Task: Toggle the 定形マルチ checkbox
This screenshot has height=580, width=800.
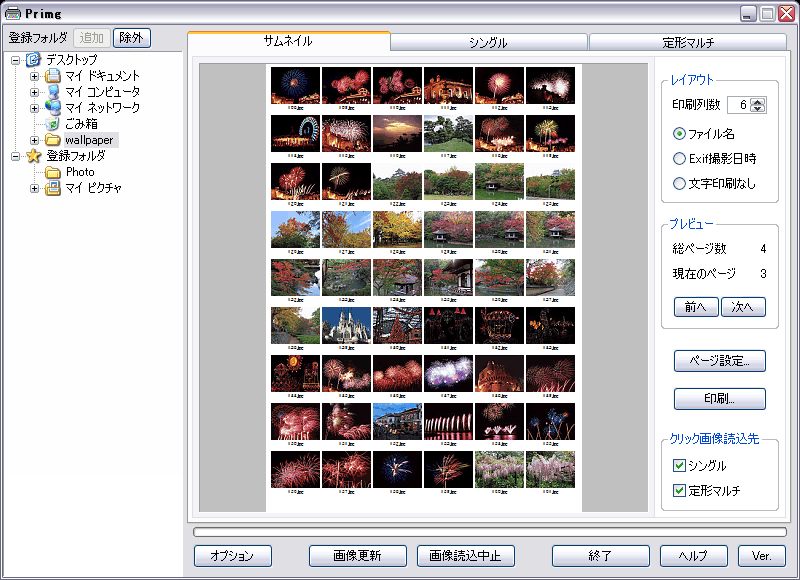Action: point(680,490)
